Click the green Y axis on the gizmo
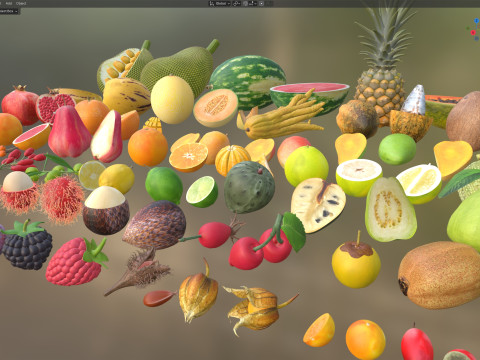The image size is (480, 360). click(468, 28)
